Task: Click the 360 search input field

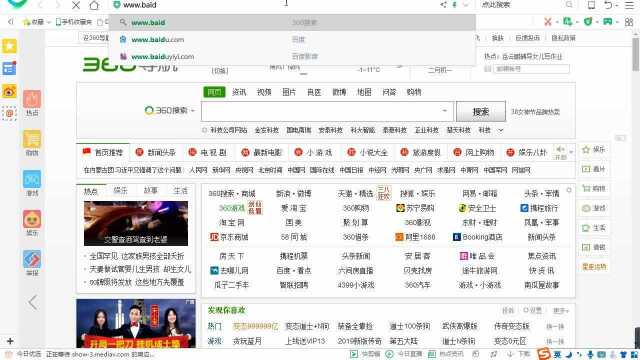Action: pyautogui.click(x=327, y=111)
